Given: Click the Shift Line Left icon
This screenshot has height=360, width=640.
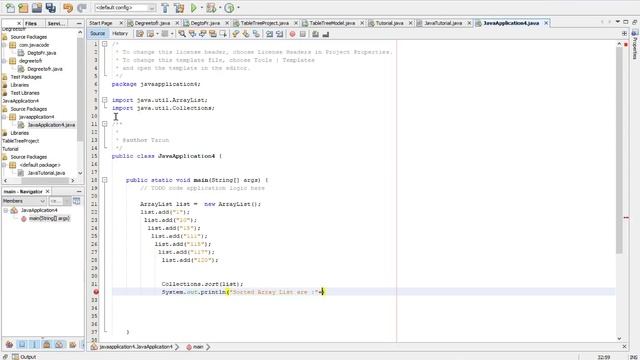Looking at the screenshot, I should point(269,34).
